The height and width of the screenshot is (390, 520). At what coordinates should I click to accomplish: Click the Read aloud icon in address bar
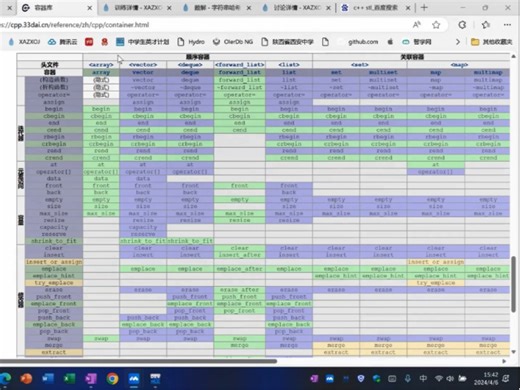click(417, 25)
